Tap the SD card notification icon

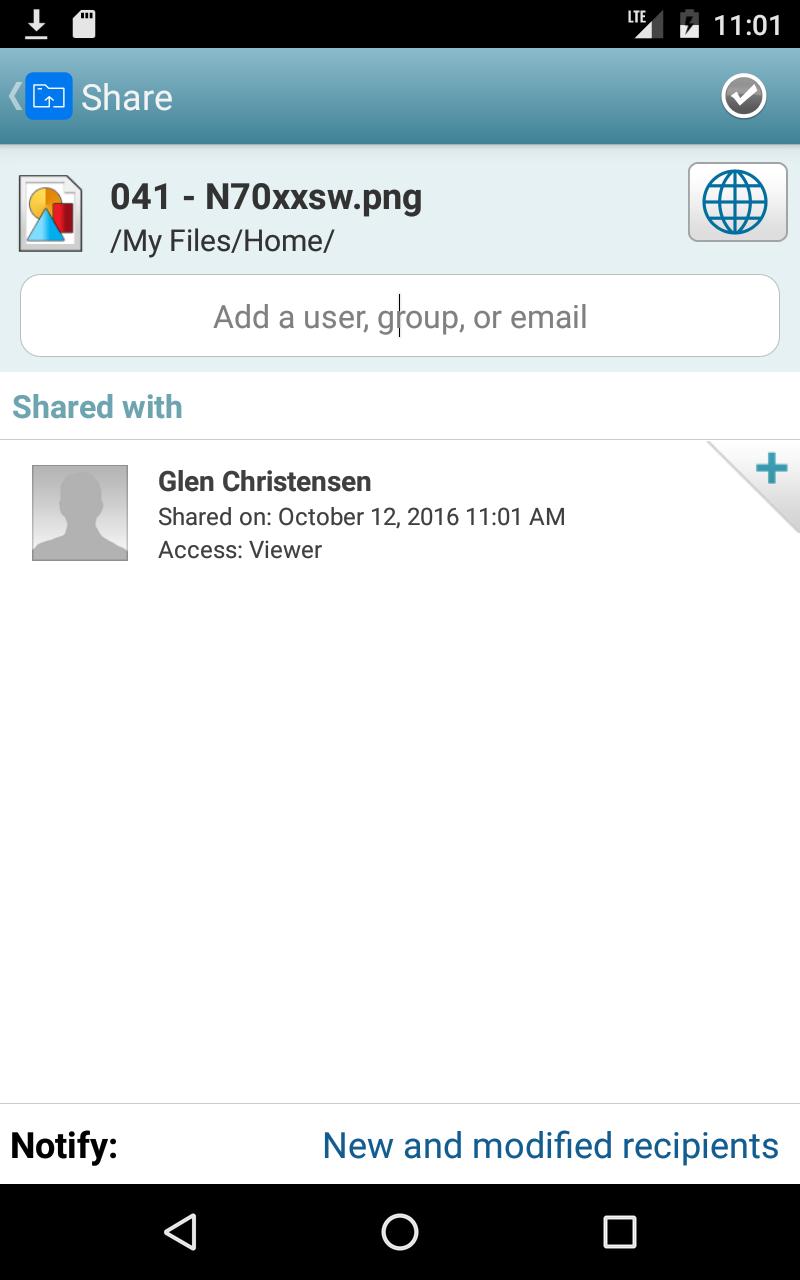84,24
